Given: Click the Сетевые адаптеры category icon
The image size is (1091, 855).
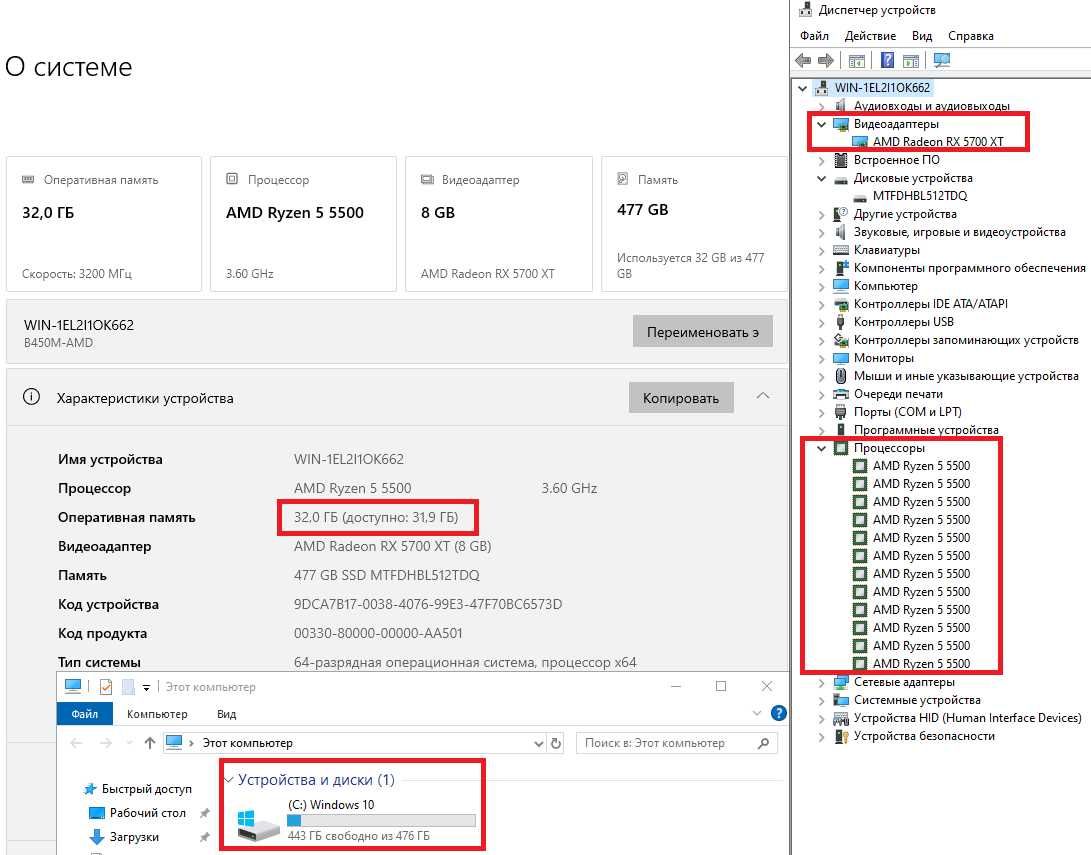Looking at the screenshot, I should tap(841, 682).
